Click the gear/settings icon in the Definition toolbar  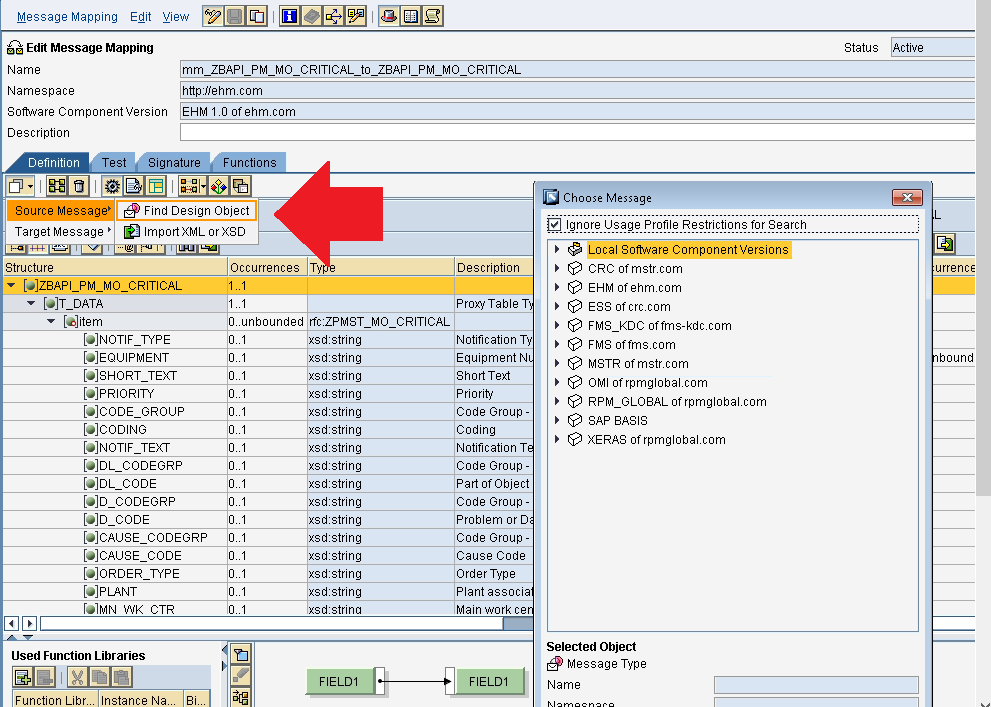pyautogui.click(x=113, y=186)
